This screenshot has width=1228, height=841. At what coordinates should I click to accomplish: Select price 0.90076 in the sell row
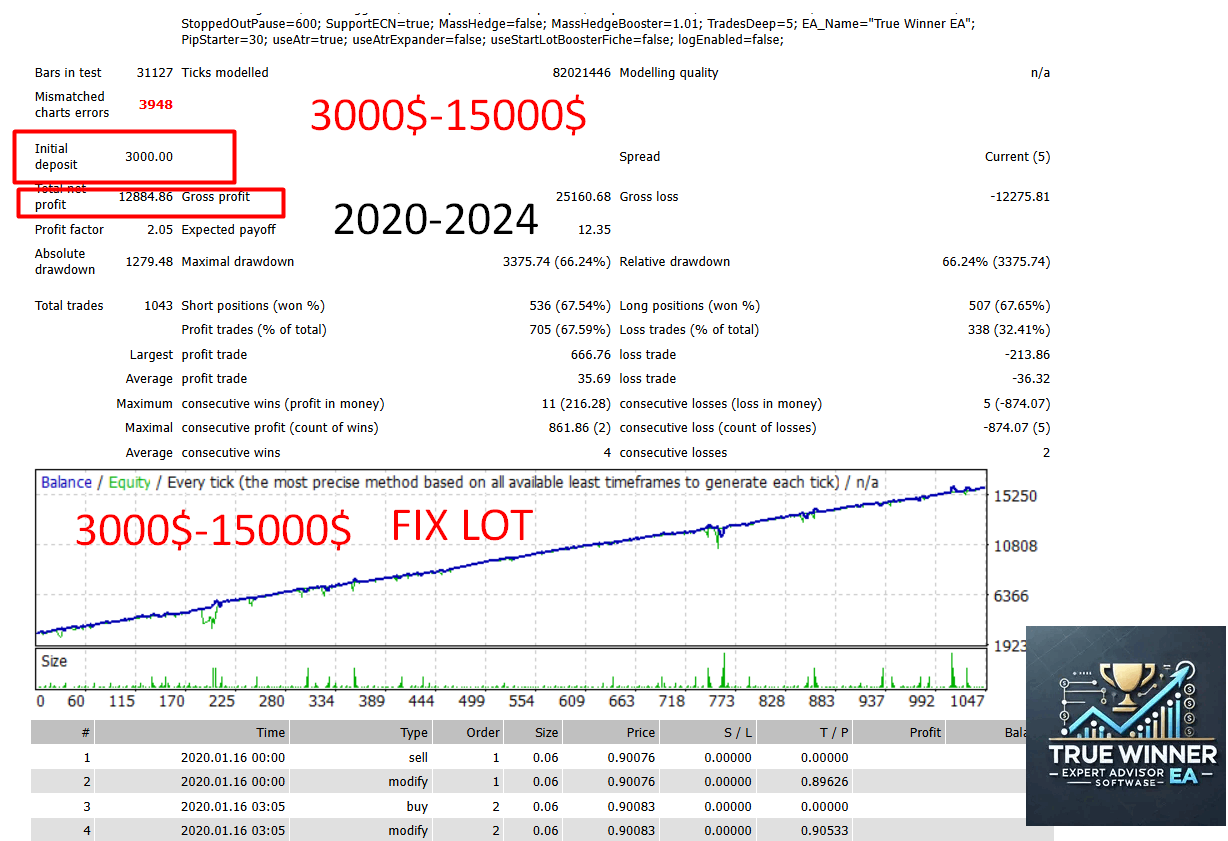tap(631, 758)
